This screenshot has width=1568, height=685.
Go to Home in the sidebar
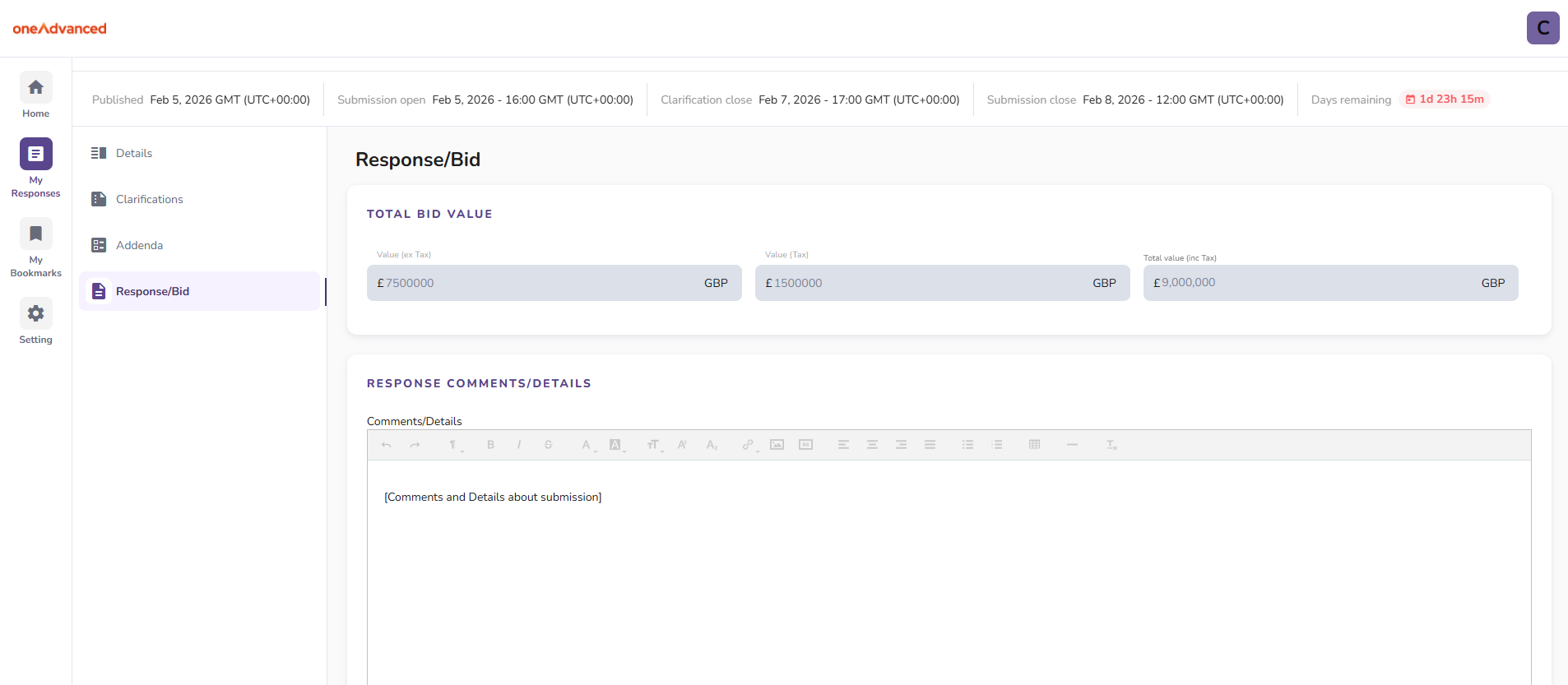click(x=35, y=95)
